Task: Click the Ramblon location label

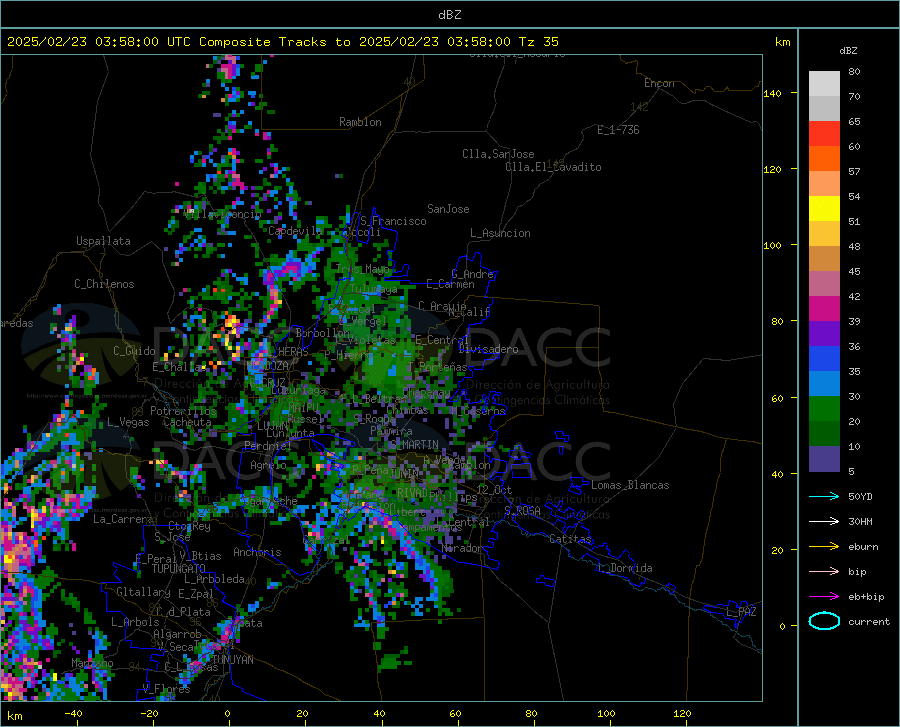Action: coord(360,122)
